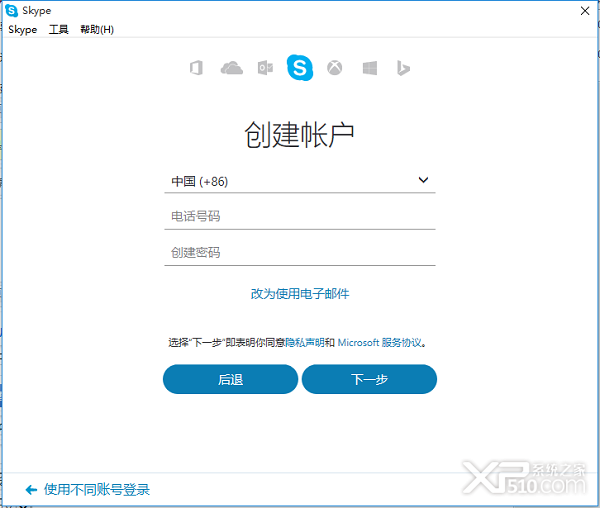Click the Skype title bar icon
600x508 pixels.
click(12, 11)
